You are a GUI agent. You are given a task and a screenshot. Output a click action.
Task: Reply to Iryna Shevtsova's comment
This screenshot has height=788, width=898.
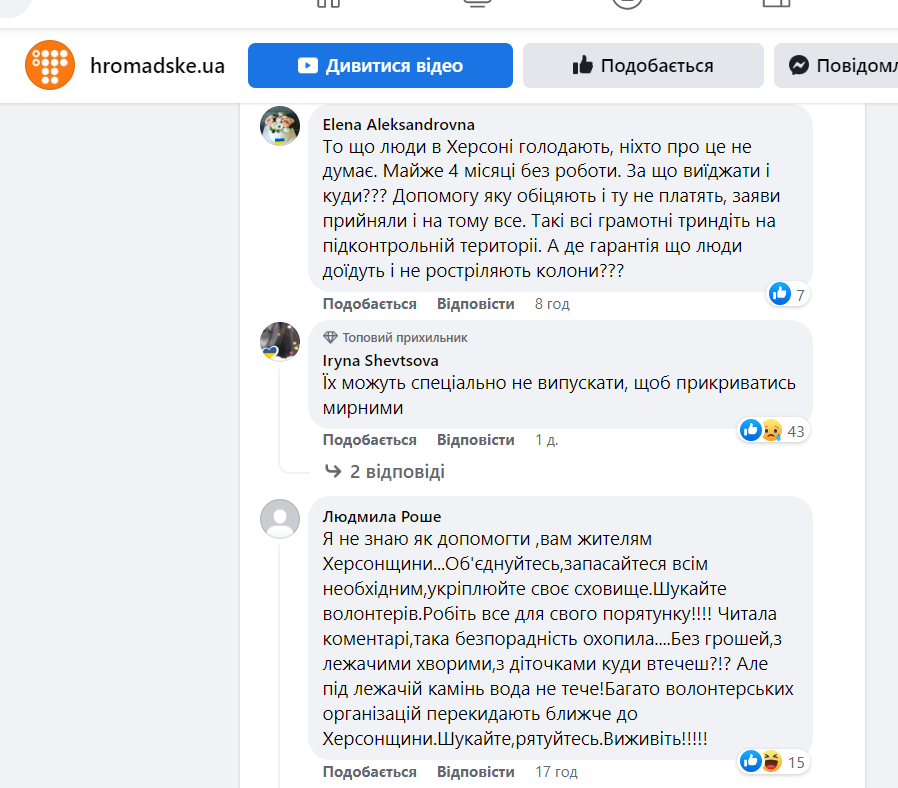475,440
